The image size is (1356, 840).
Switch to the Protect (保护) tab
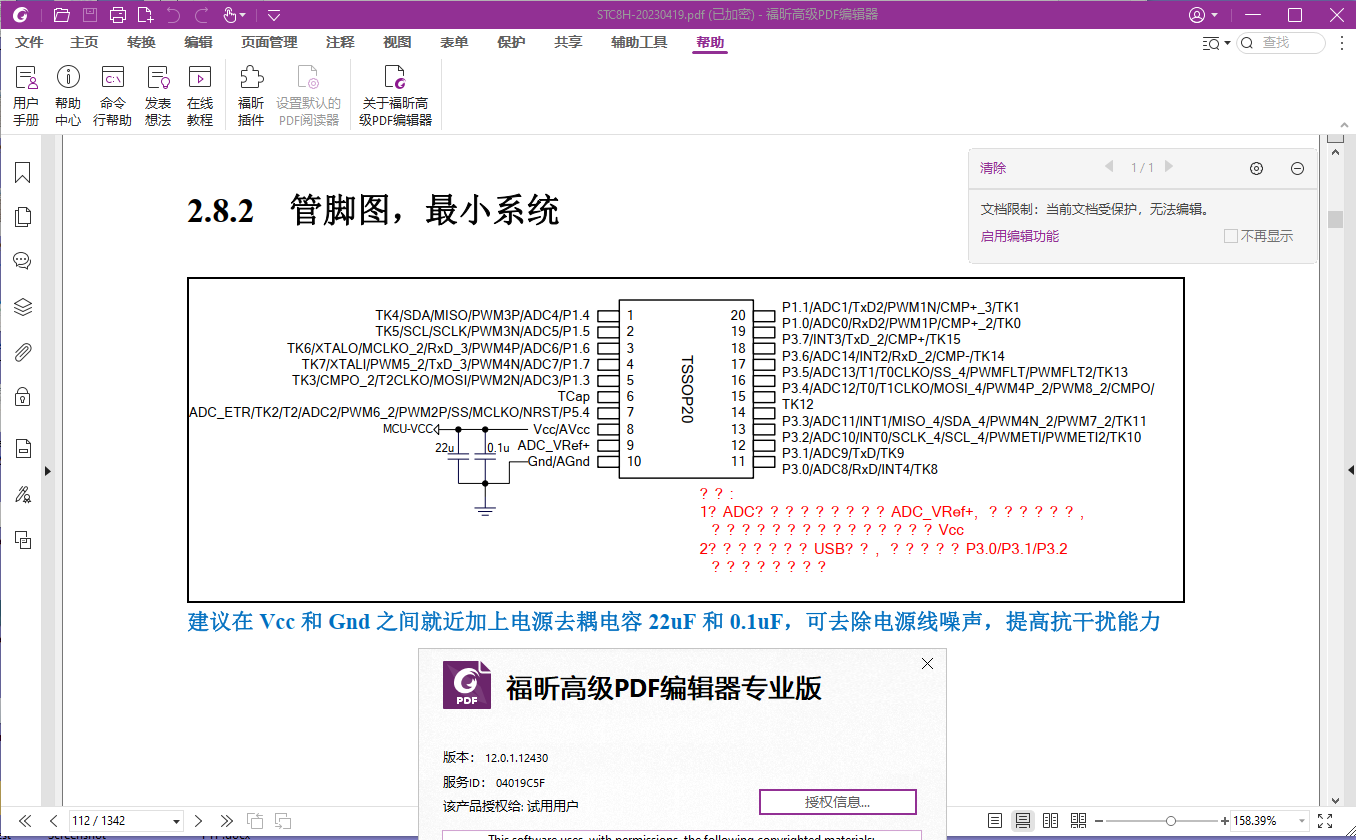[511, 43]
